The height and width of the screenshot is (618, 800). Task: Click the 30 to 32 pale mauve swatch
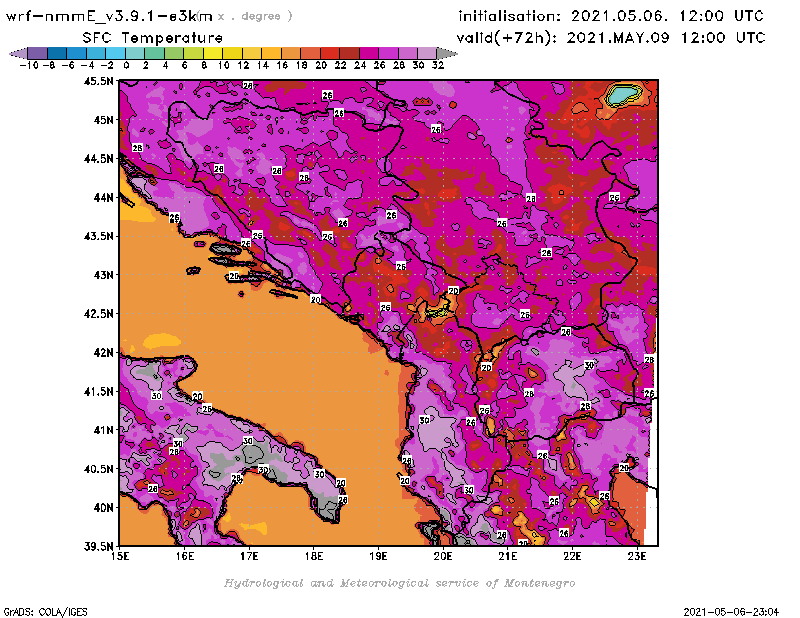click(x=427, y=53)
